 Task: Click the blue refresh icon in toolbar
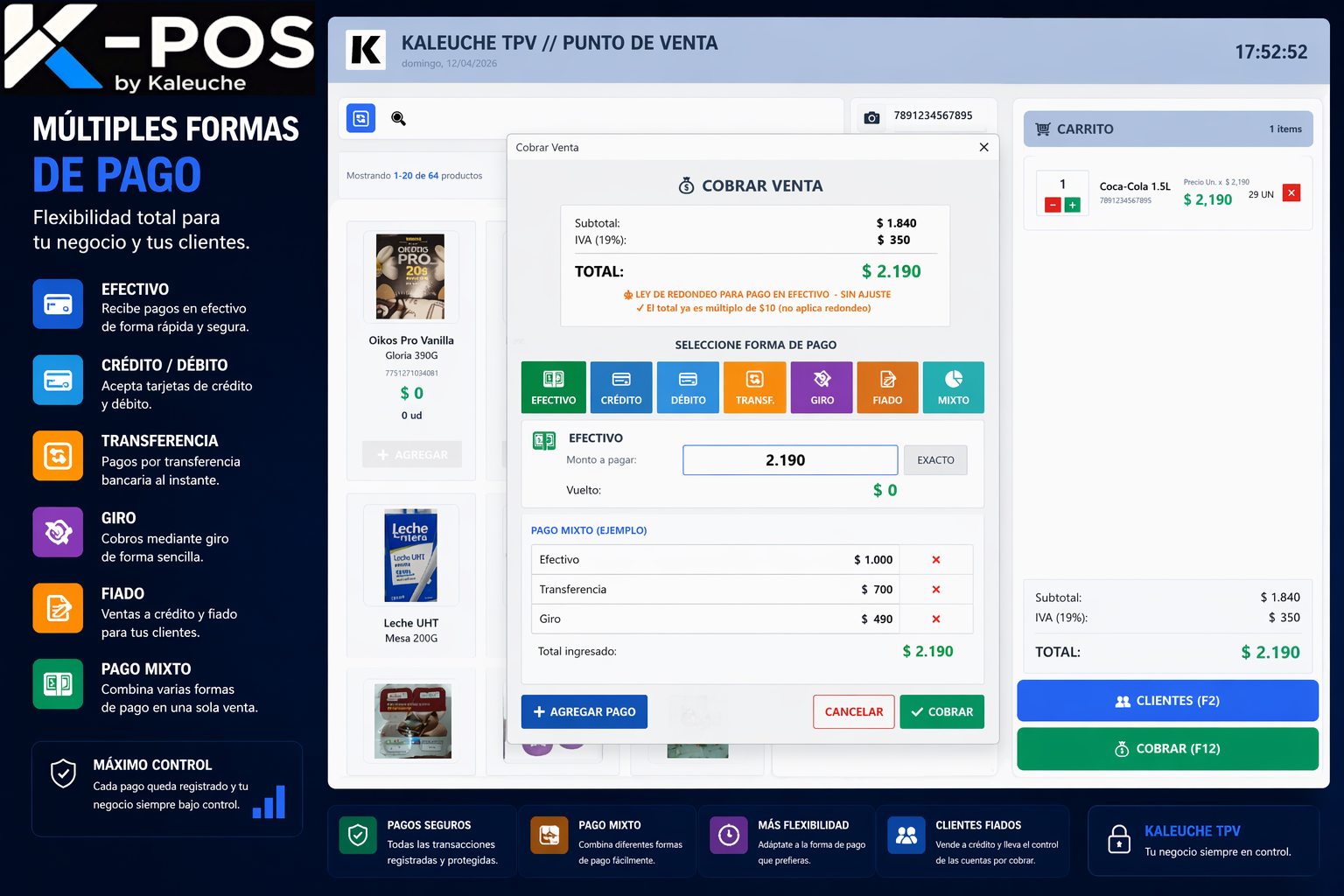[360, 118]
